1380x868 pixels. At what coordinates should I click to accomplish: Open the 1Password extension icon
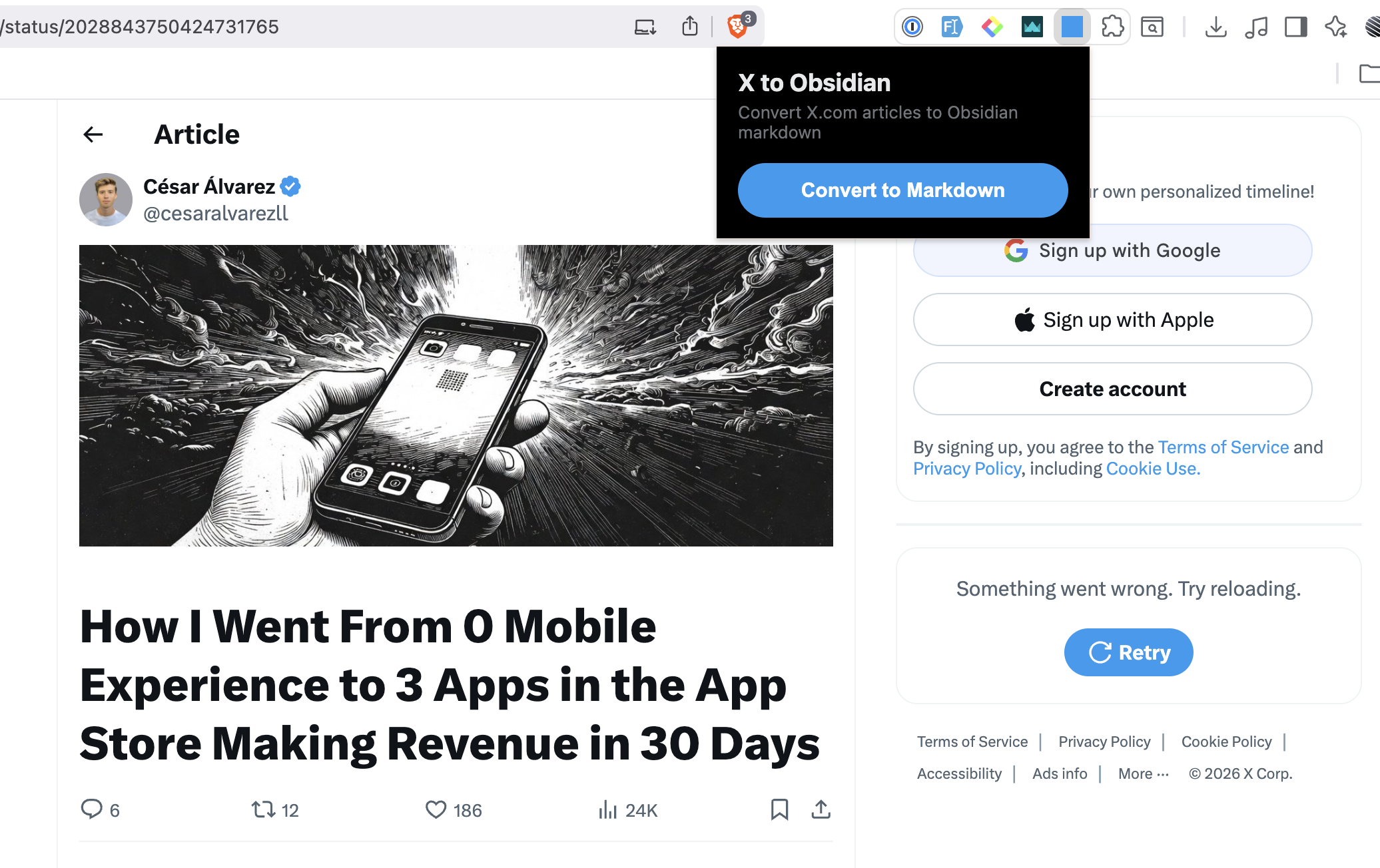pyautogui.click(x=912, y=27)
